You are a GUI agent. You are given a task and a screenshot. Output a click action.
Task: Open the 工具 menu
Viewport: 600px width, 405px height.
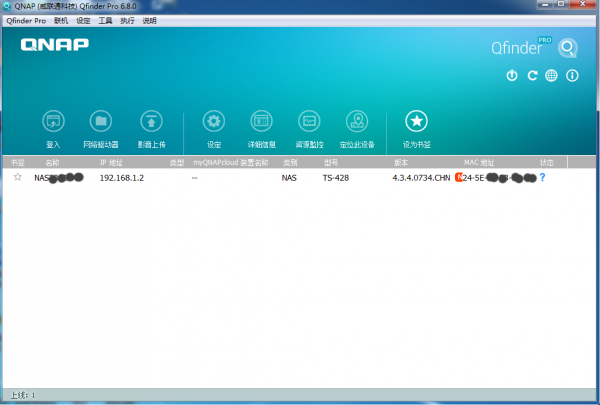coord(105,20)
